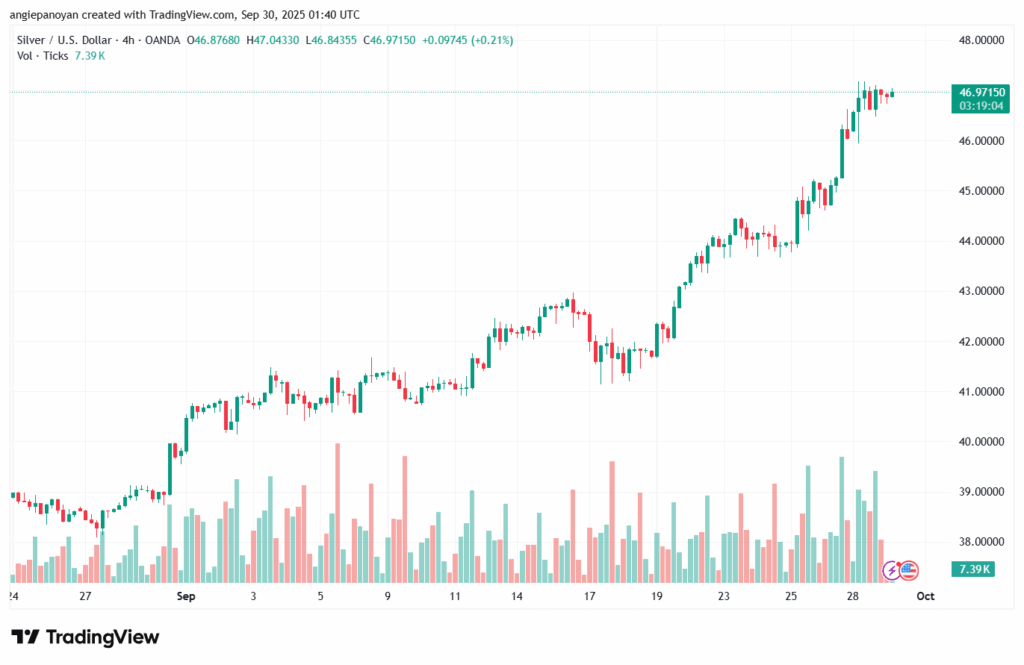Click the 43.00000 price scale level
This screenshot has height=665, width=1024.
[981, 291]
